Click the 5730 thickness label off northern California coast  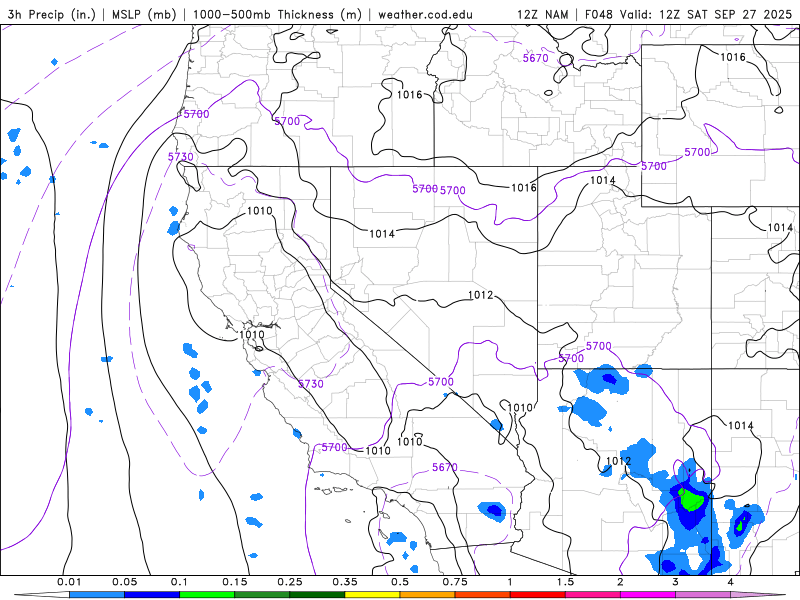pyautogui.click(x=181, y=157)
